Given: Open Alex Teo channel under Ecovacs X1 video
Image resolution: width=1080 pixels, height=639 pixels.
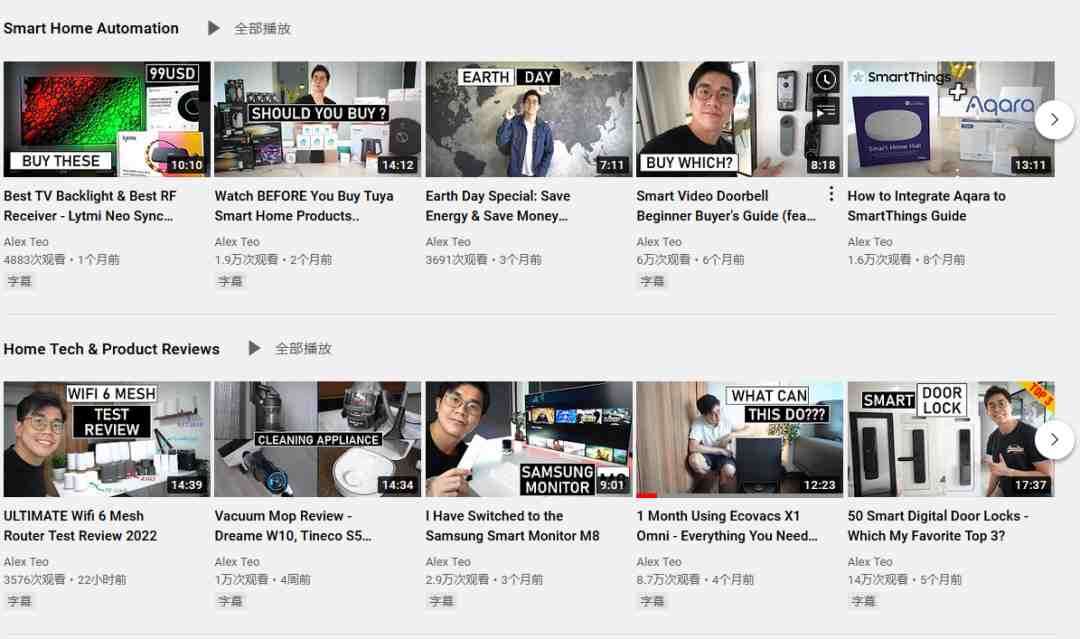Looking at the screenshot, I should pos(659,562).
